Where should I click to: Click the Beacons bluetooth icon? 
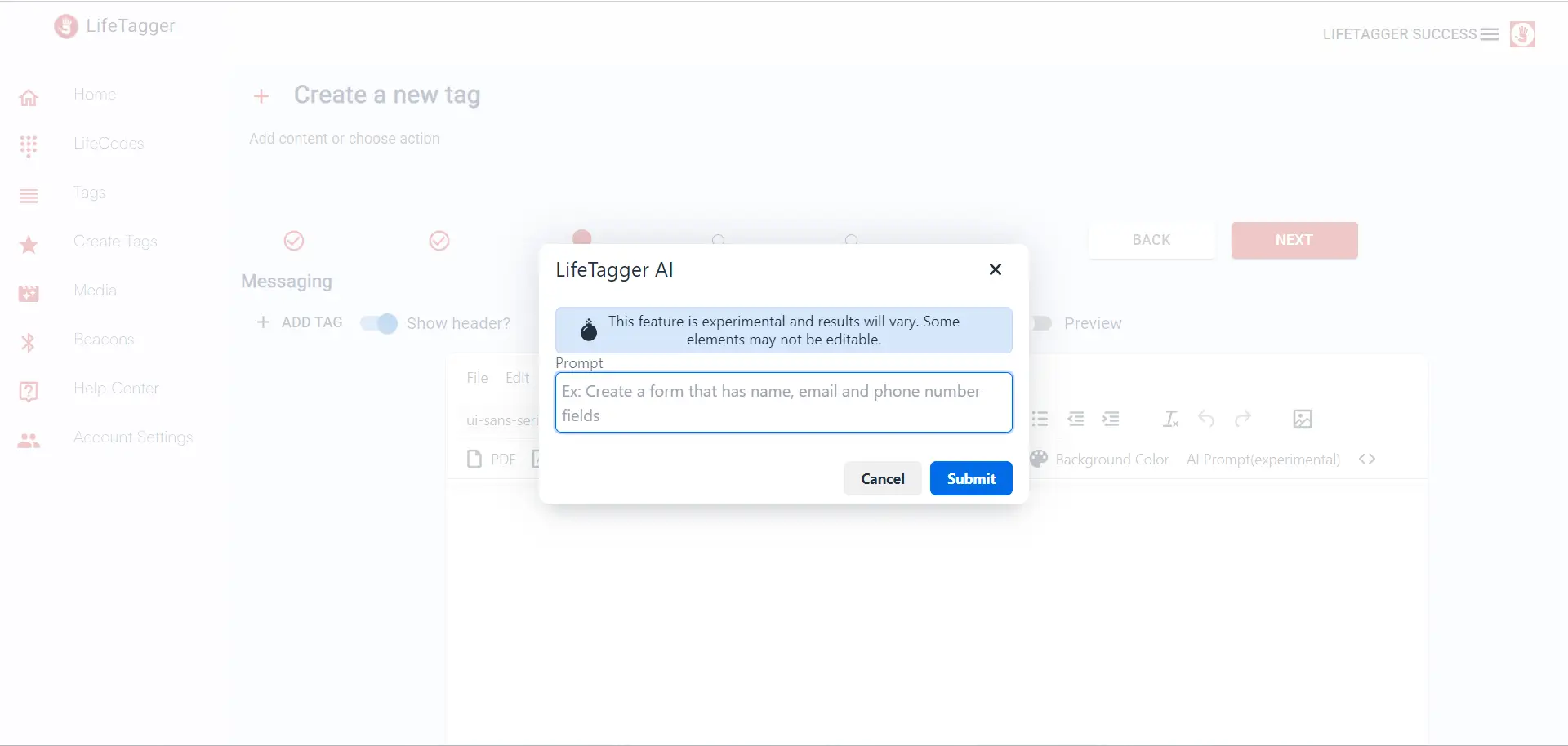(29, 342)
